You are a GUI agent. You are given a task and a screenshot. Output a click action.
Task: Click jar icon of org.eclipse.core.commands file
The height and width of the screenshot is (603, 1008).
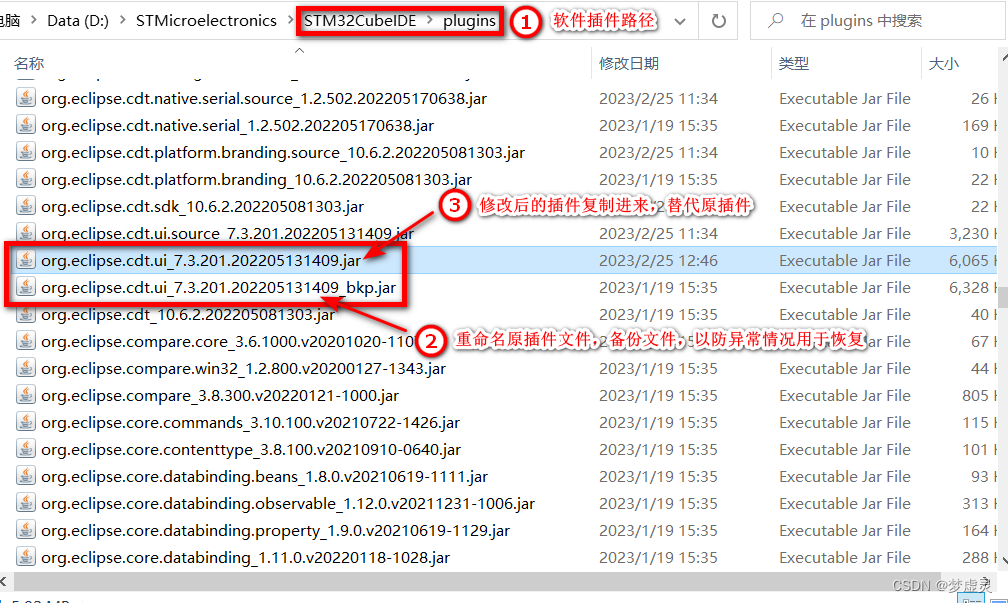[26, 422]
